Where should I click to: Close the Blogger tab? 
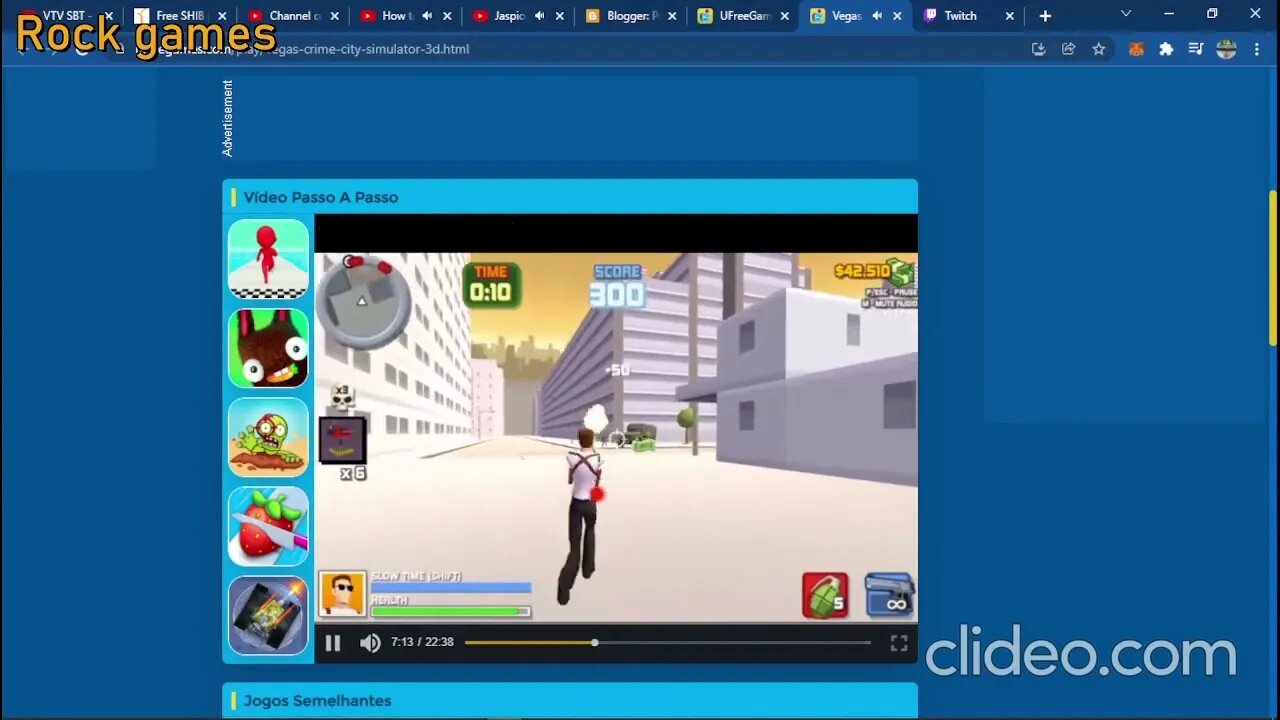(x=673, y=16)
